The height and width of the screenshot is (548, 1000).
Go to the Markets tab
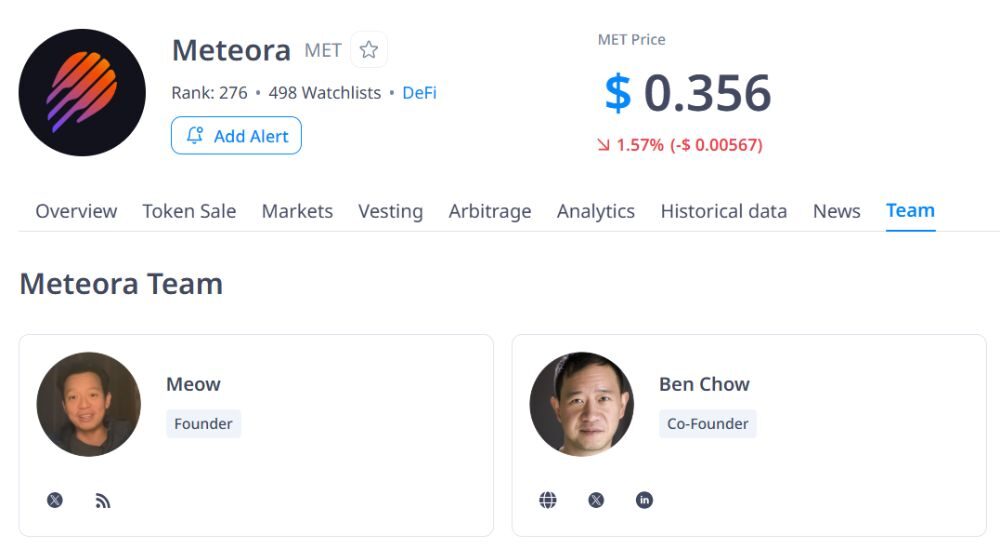coord(297,211)
